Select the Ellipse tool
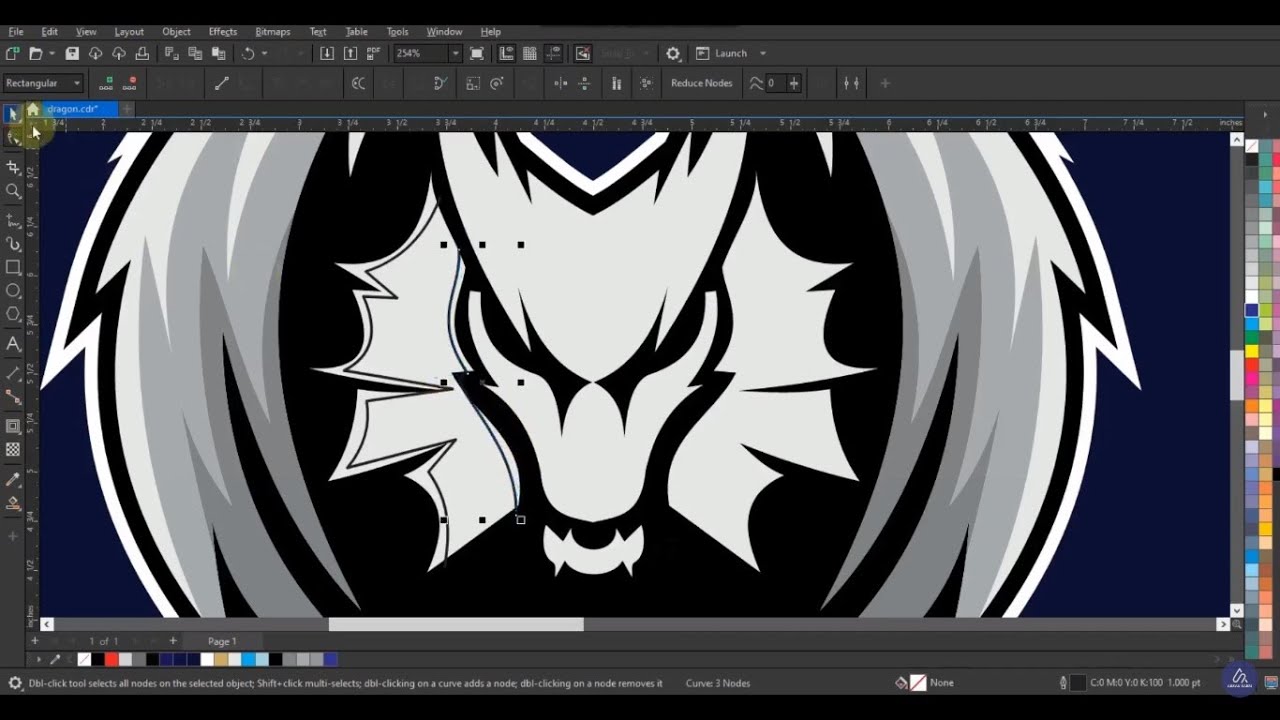This screenshot has height=720, width=1280. click(x=13, y=291)
